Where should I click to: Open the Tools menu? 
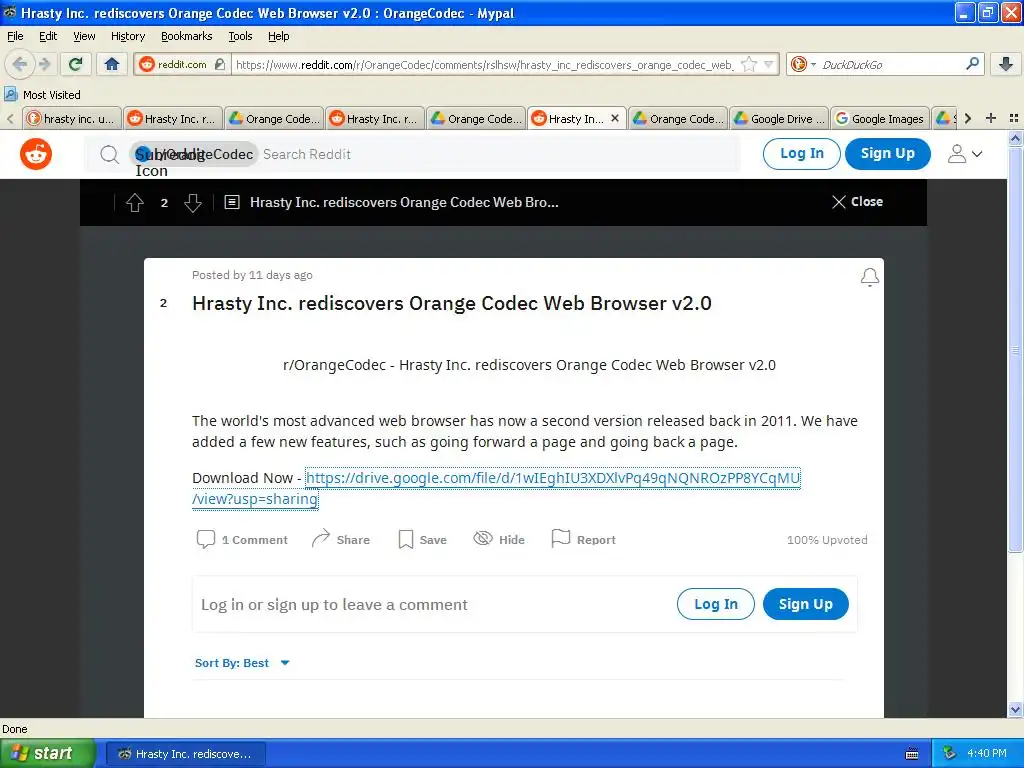(x=240, y=36)
